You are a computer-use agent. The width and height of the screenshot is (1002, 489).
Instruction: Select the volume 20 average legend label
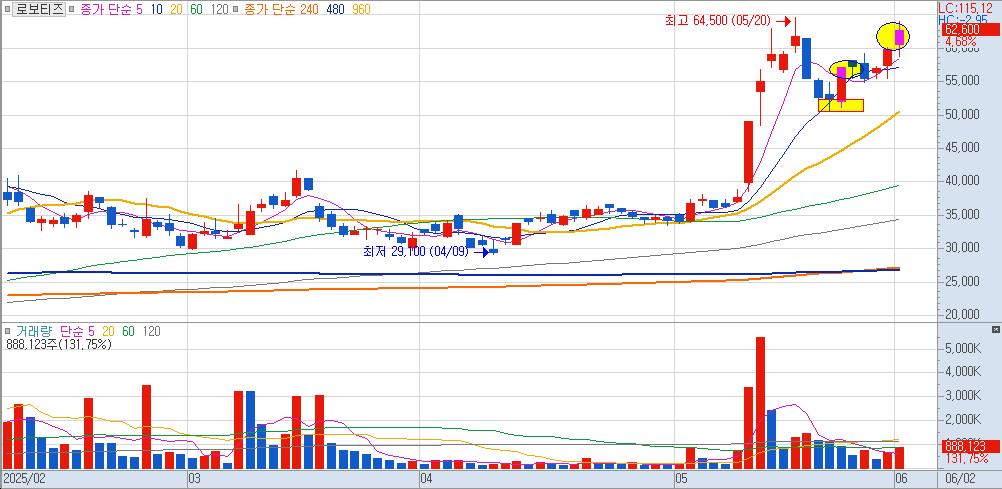coord(109,331)
